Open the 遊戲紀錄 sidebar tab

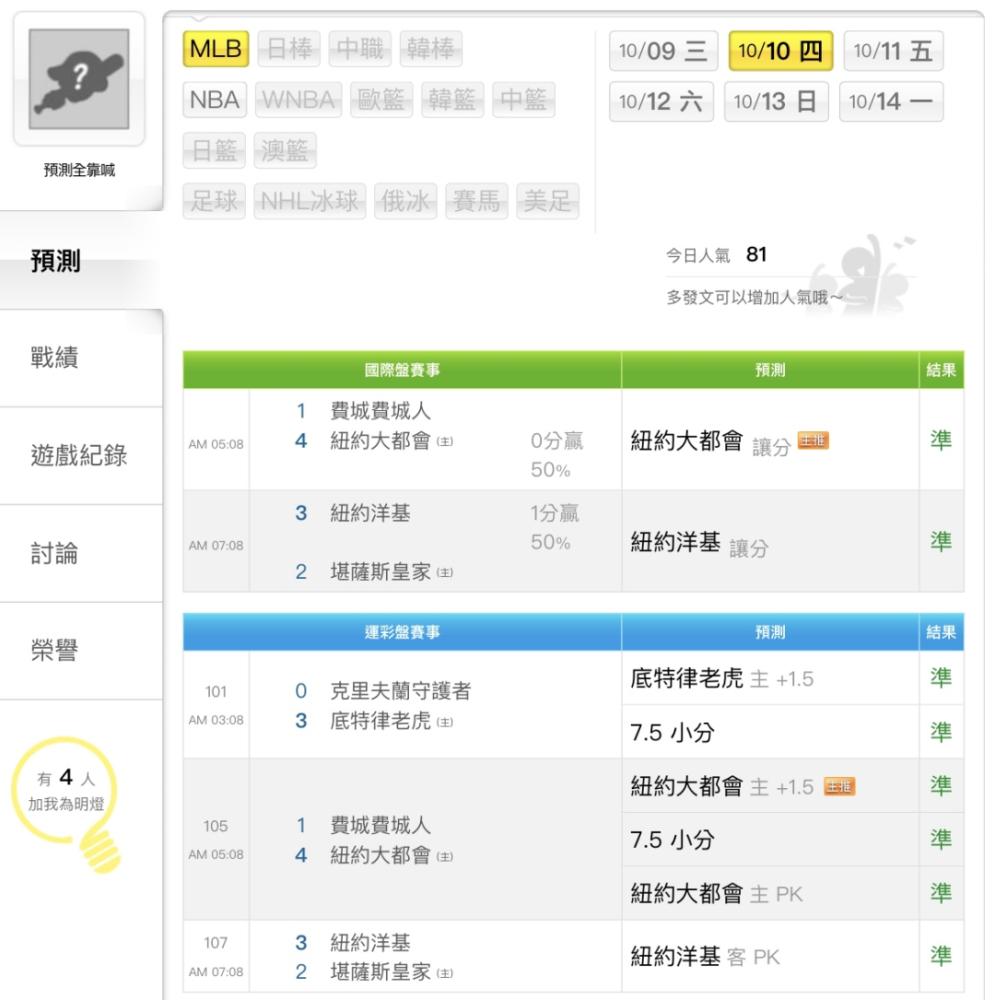(x=82, y=456)
